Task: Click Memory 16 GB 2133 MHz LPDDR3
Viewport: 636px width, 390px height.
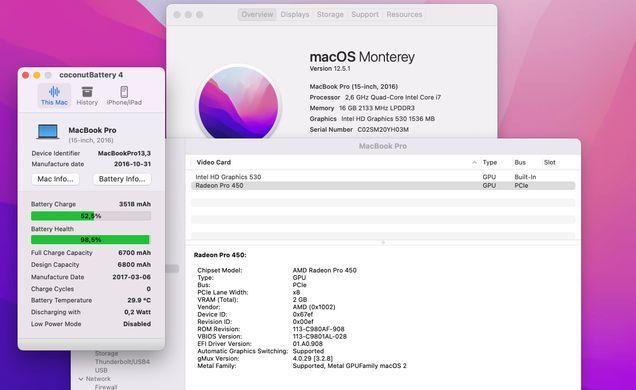Action: [362, 108]
